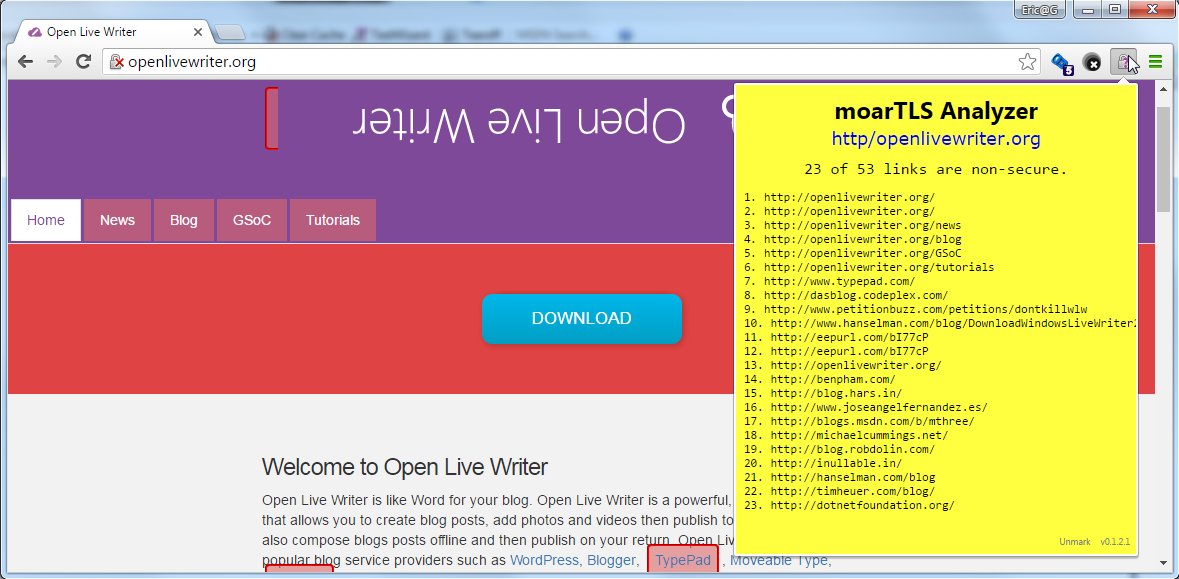Bookmark this page with the star icon

pyautogui.click(x=1027, y=62)
